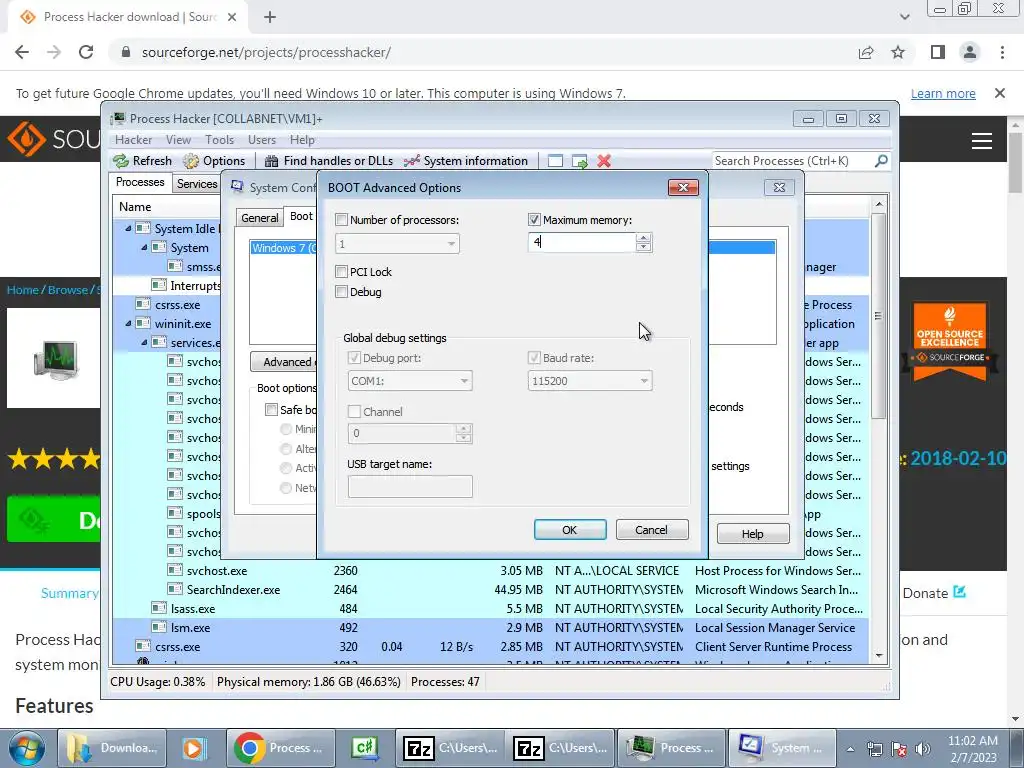The height and width of the screenshot is (768, 1024).
Task: Uncheck Maximum memory checkbox
Action: tap(534, 220)
